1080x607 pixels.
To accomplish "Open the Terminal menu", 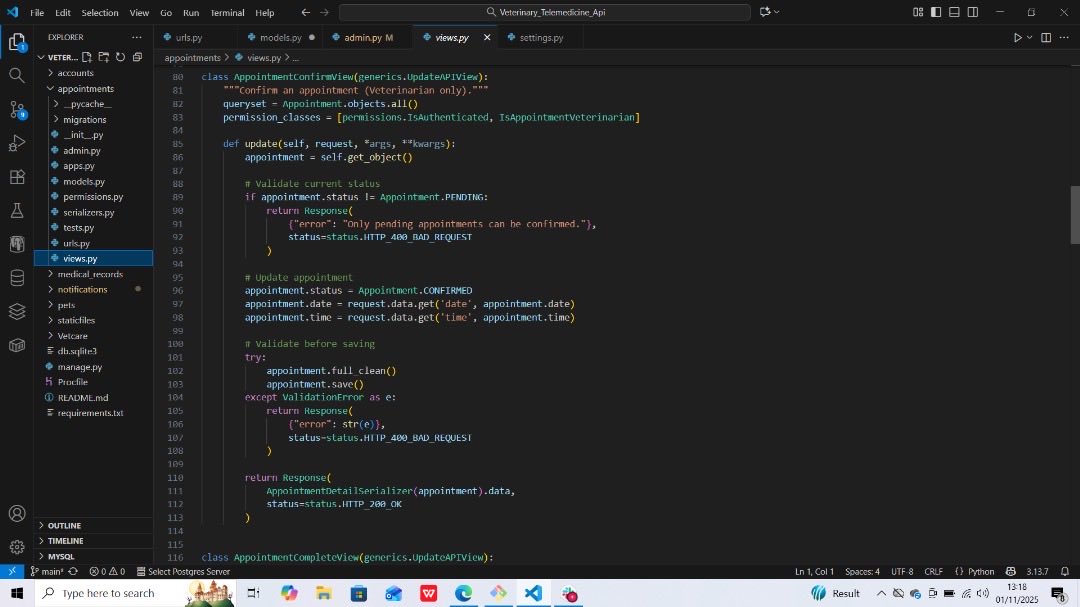I will coord(227,12).
